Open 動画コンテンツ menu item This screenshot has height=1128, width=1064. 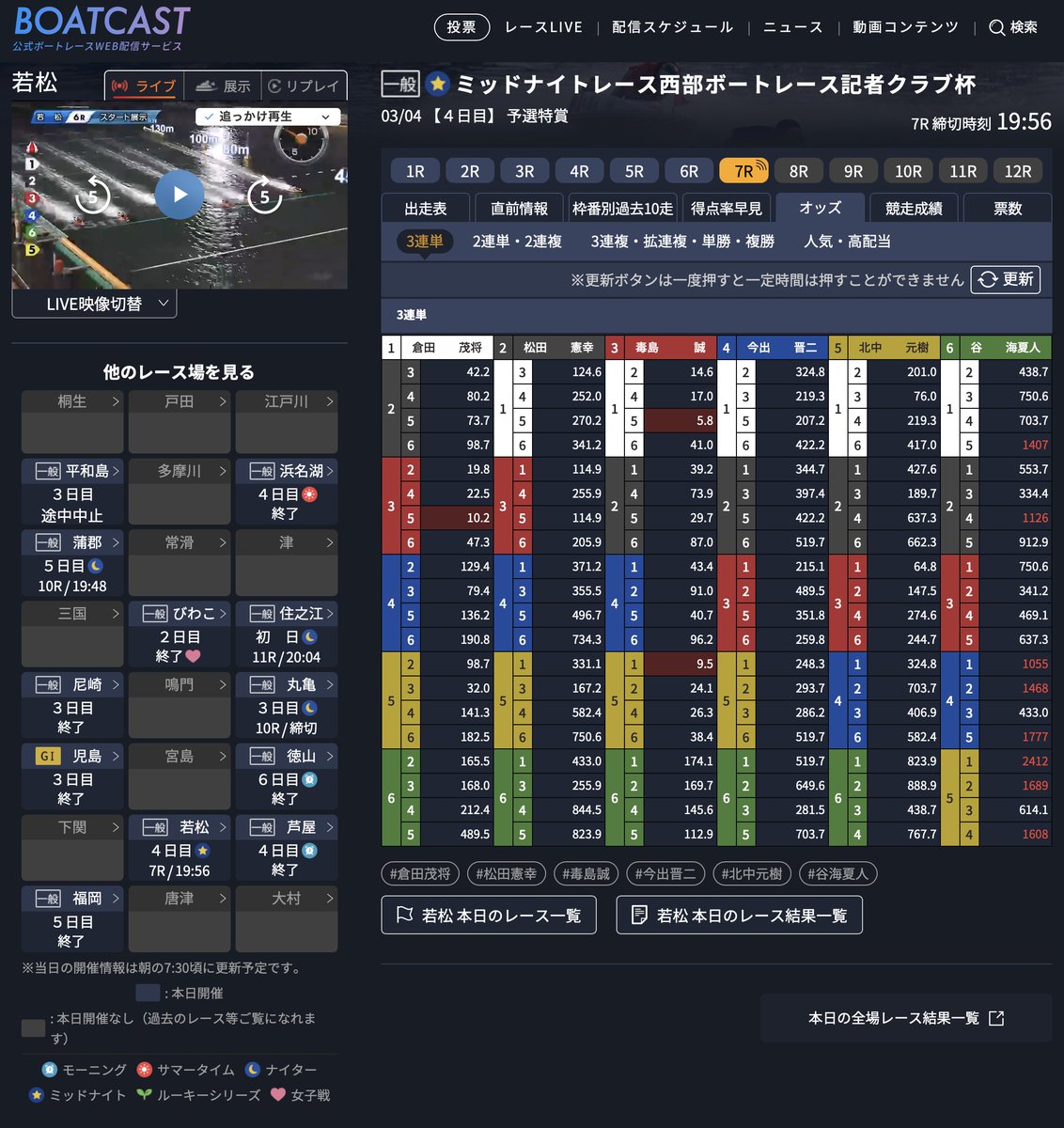906,27
